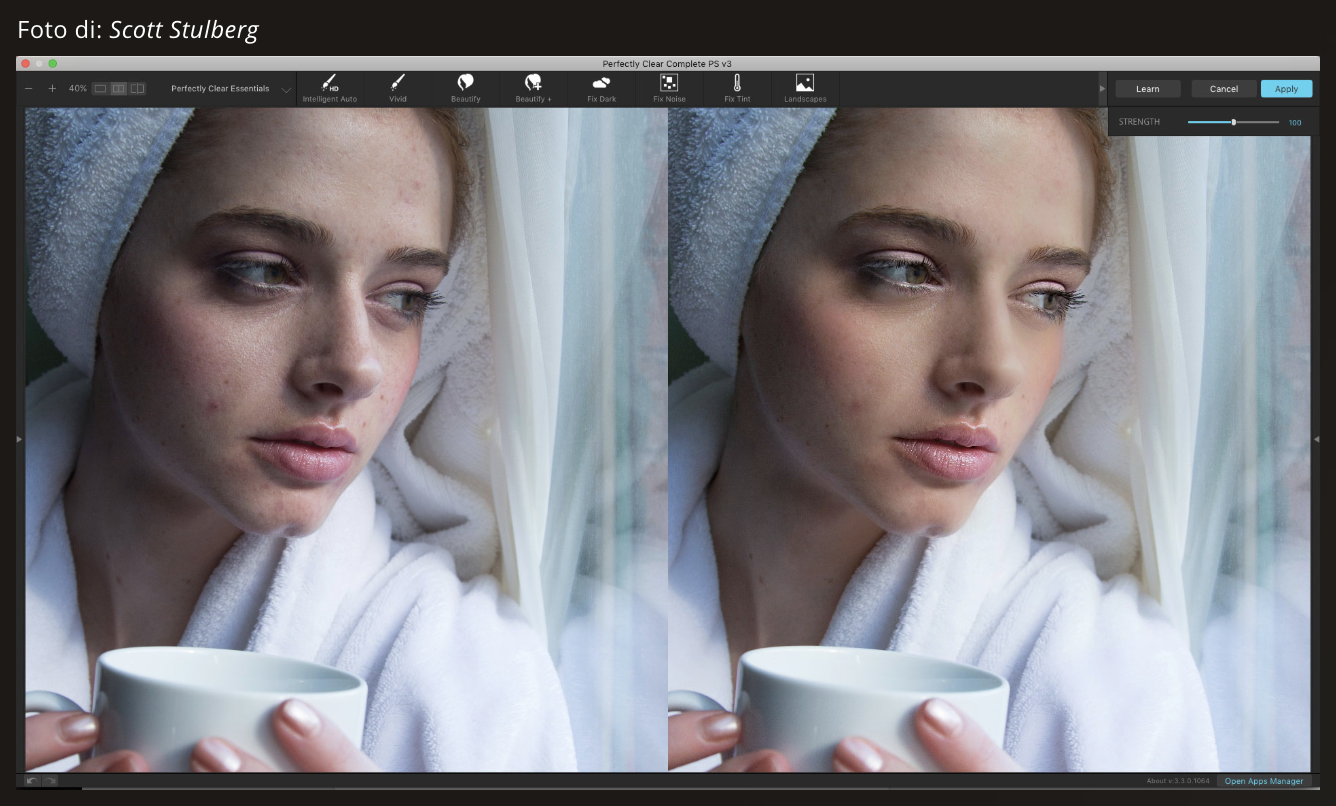Click the original photo preview pane

click(x=346, y=440)
